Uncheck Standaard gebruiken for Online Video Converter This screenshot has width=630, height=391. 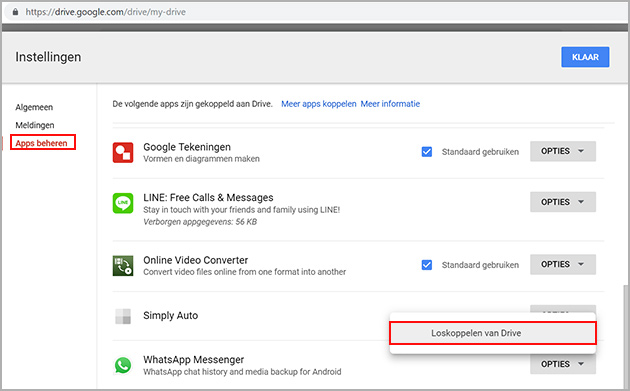[427, 265]
